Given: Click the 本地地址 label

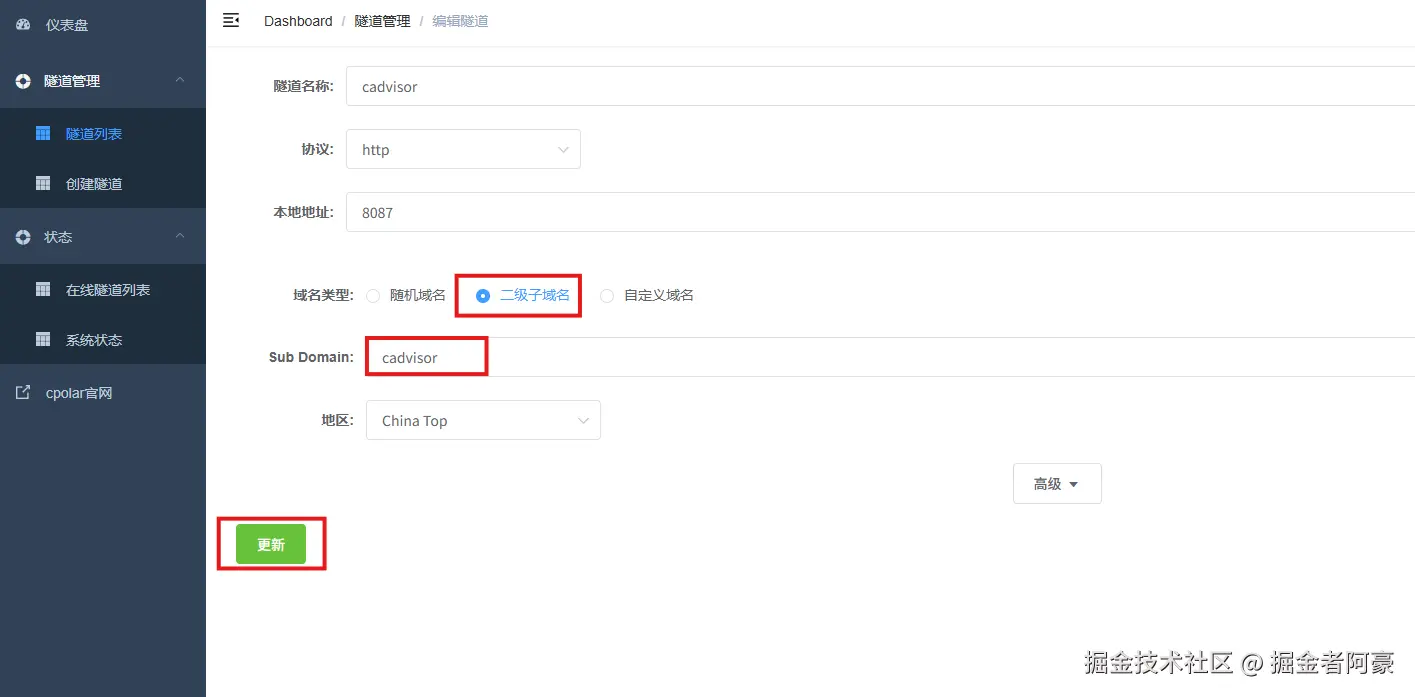Looking at the screenshot, I should pos(303,212).
